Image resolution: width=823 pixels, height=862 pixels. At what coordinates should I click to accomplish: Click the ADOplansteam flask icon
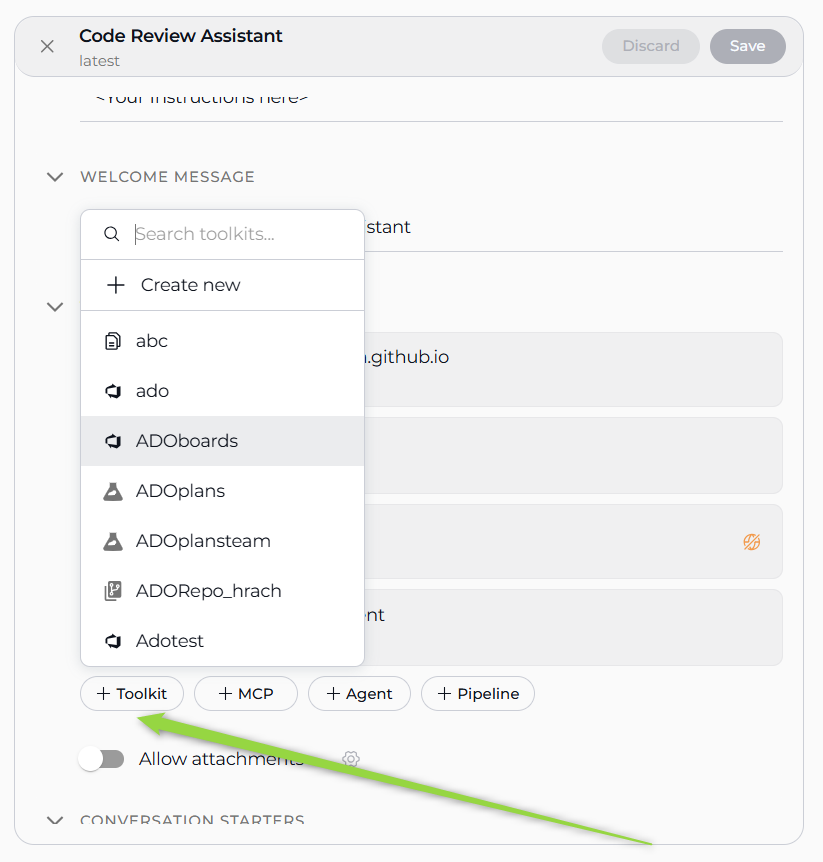pyautogui.click(x=113, y=541)
